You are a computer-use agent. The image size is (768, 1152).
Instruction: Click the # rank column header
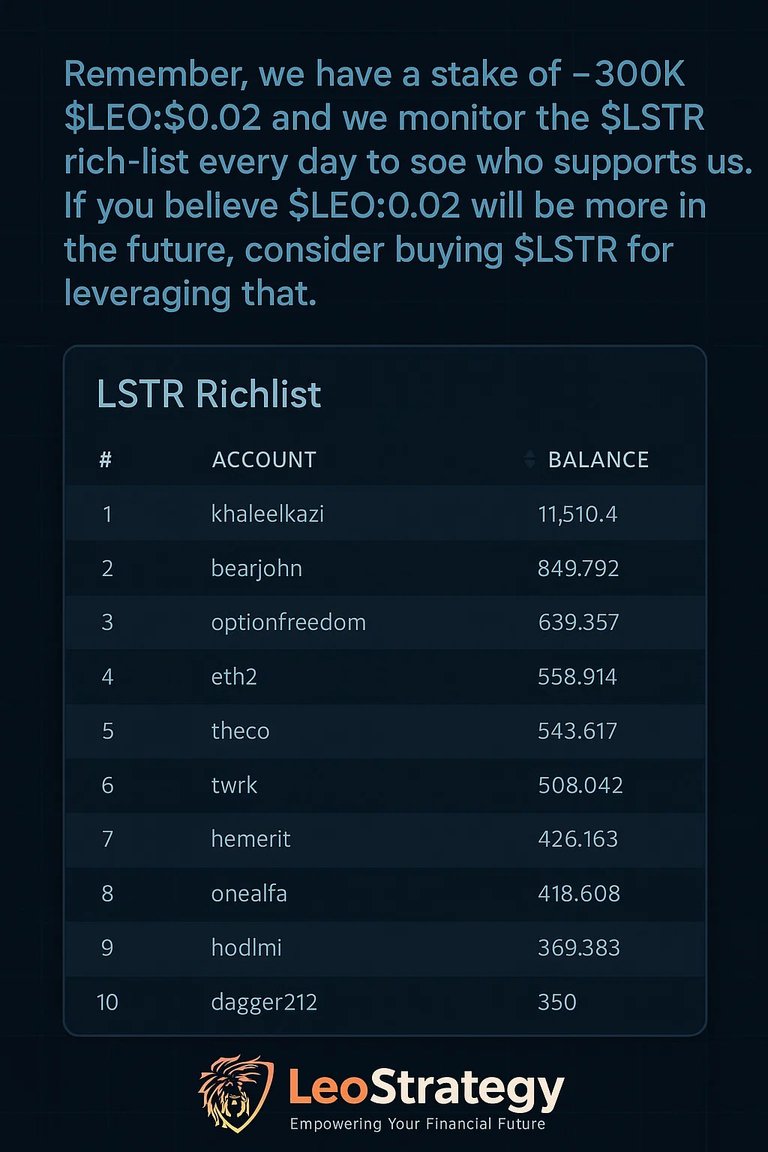(x=106, y=460)
